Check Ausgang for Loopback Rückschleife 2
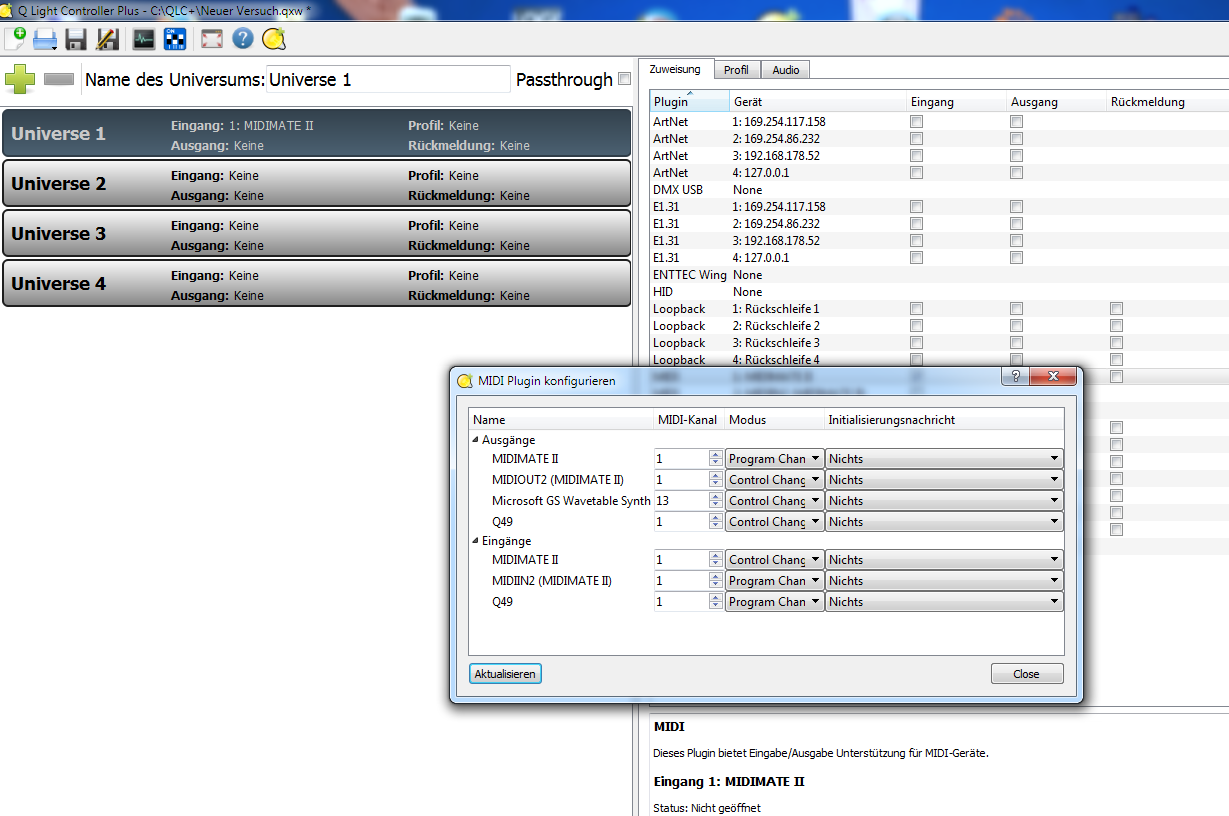 point(1016,326)
